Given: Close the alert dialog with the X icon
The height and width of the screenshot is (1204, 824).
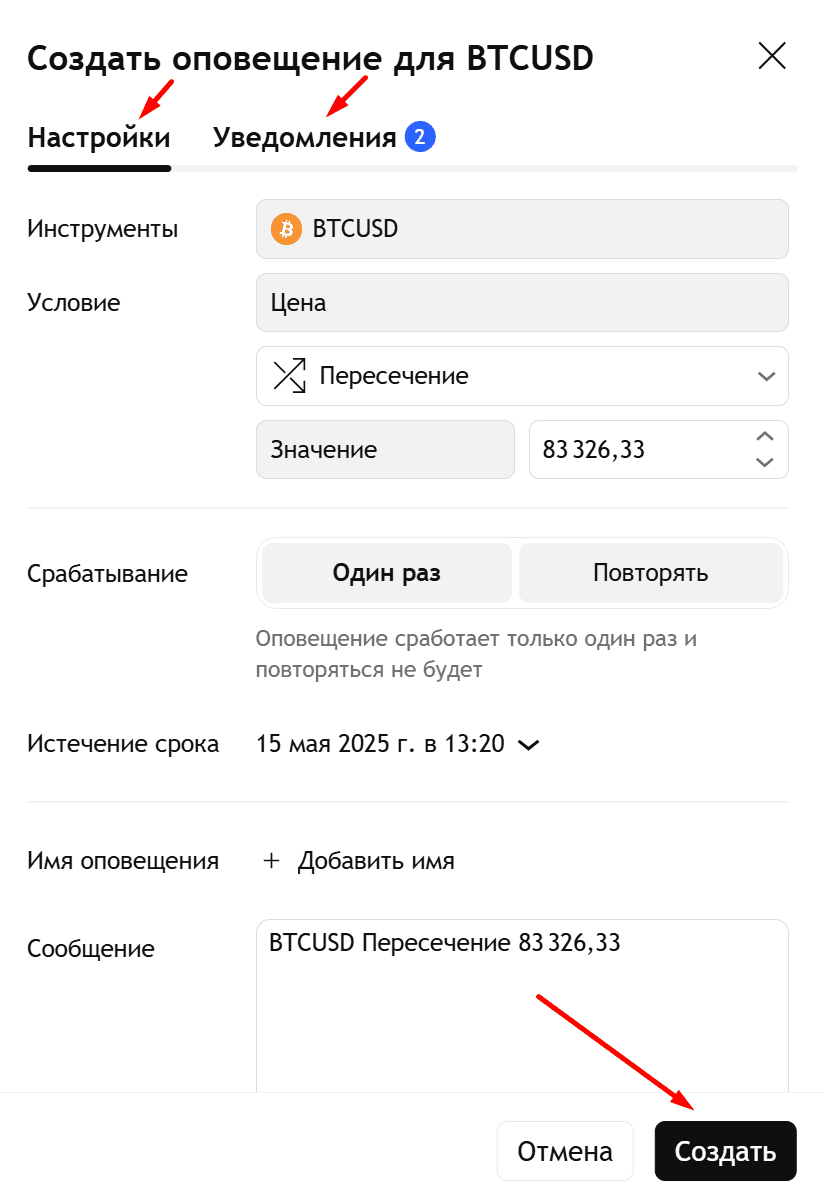Looking at the screenshot, I should (772, 56).
